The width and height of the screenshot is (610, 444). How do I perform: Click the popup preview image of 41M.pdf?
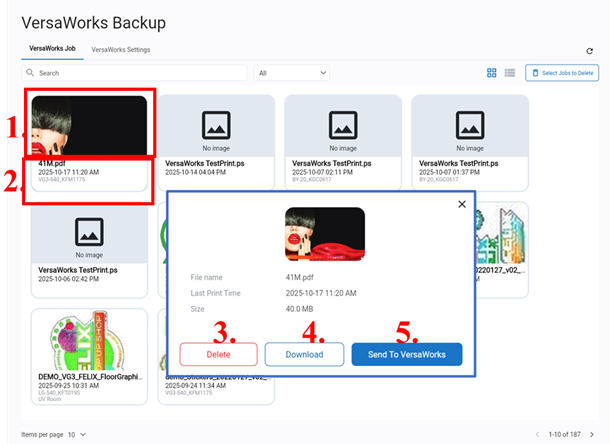click(325, 234)
